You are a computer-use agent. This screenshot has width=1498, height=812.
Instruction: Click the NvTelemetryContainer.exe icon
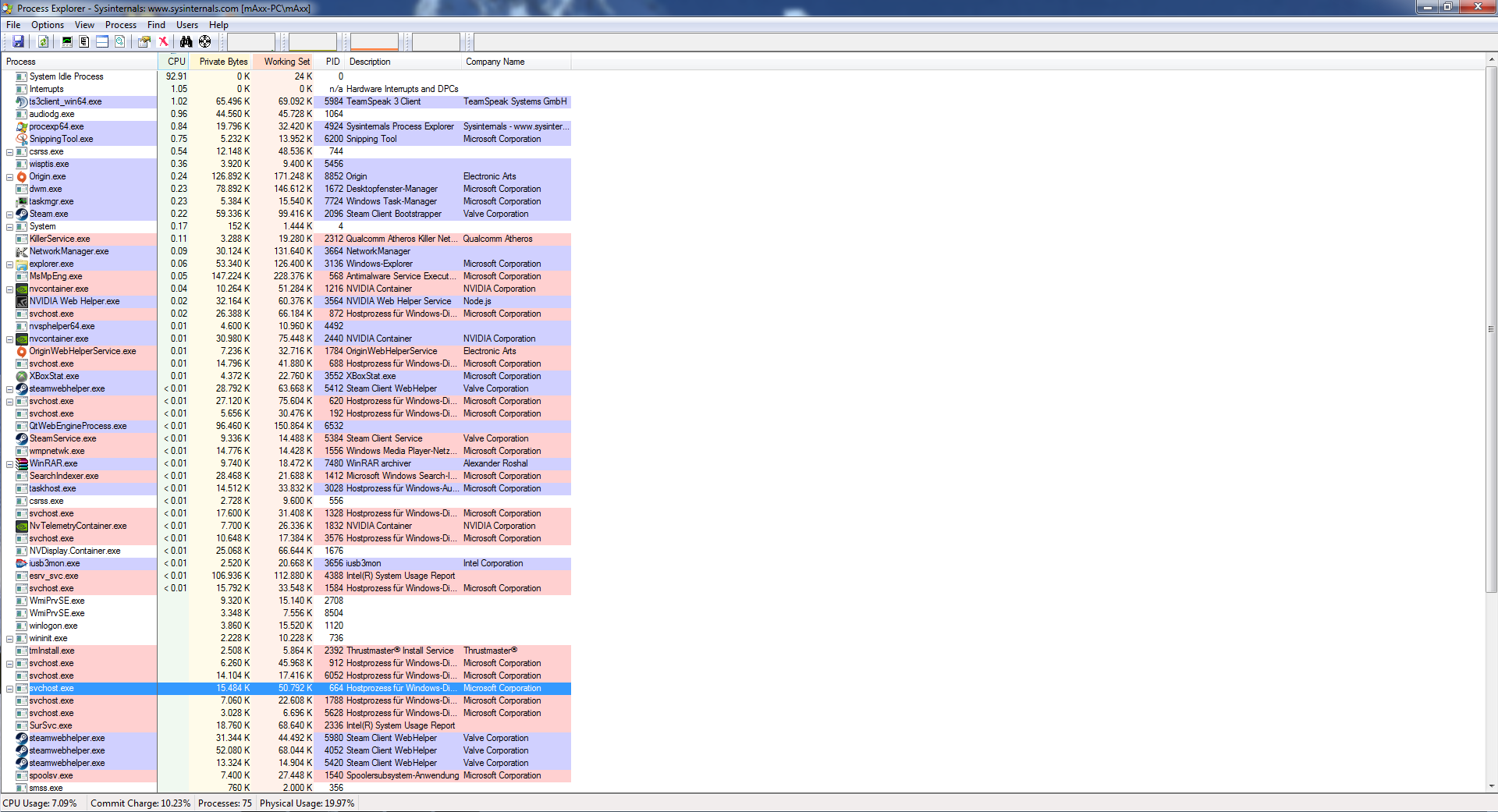[22, 526]
